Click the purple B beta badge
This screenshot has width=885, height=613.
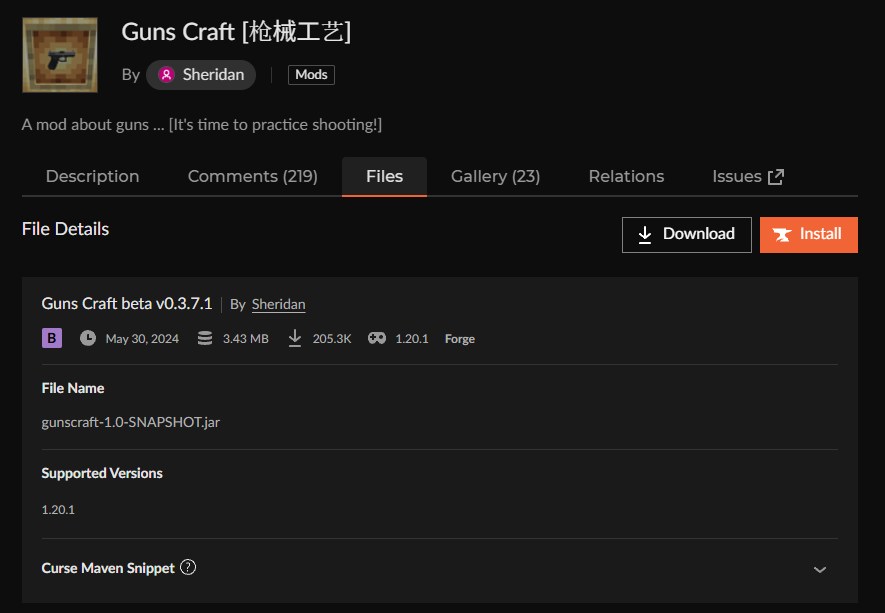(x=50, y=338)
